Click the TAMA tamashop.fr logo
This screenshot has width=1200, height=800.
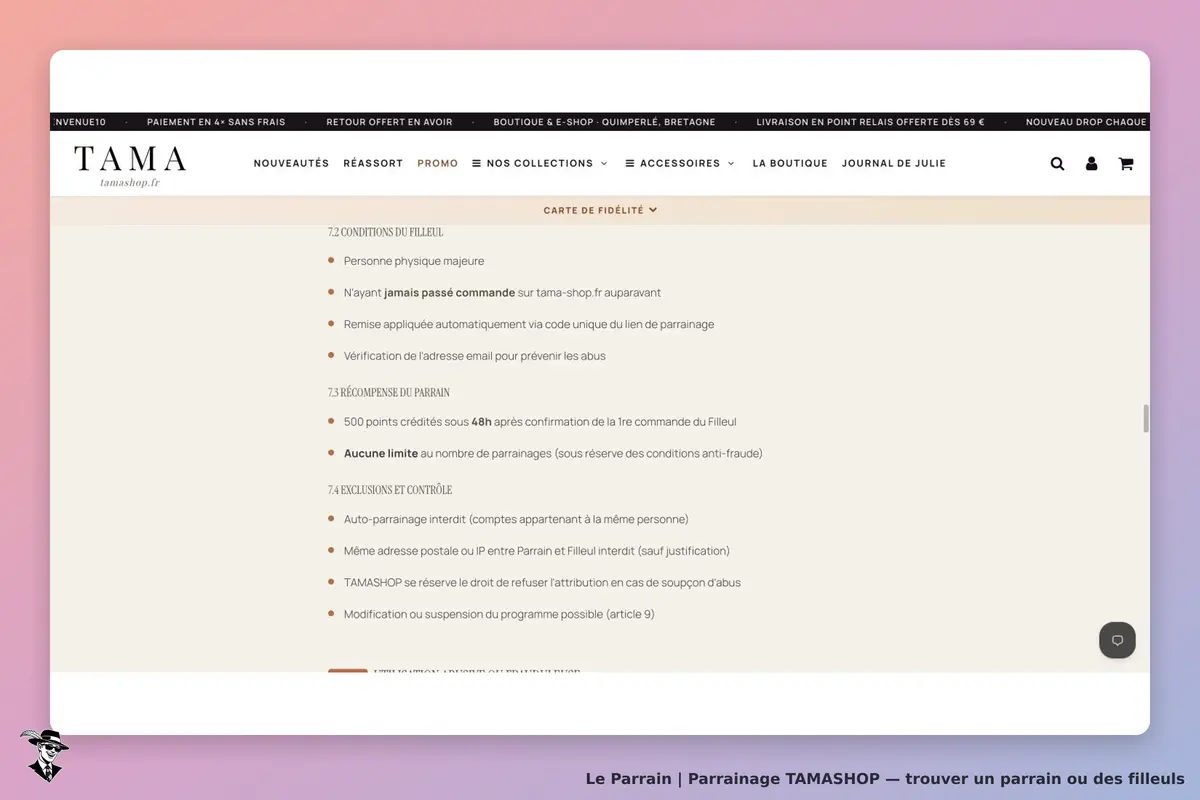pos(130,166)
